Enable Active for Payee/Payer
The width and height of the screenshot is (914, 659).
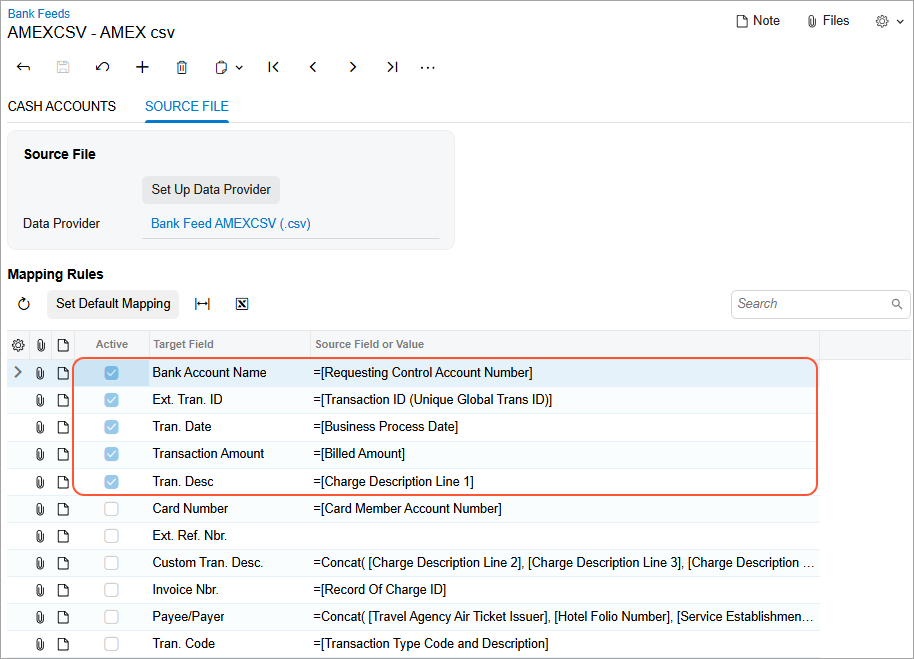(x=111, y=616)
